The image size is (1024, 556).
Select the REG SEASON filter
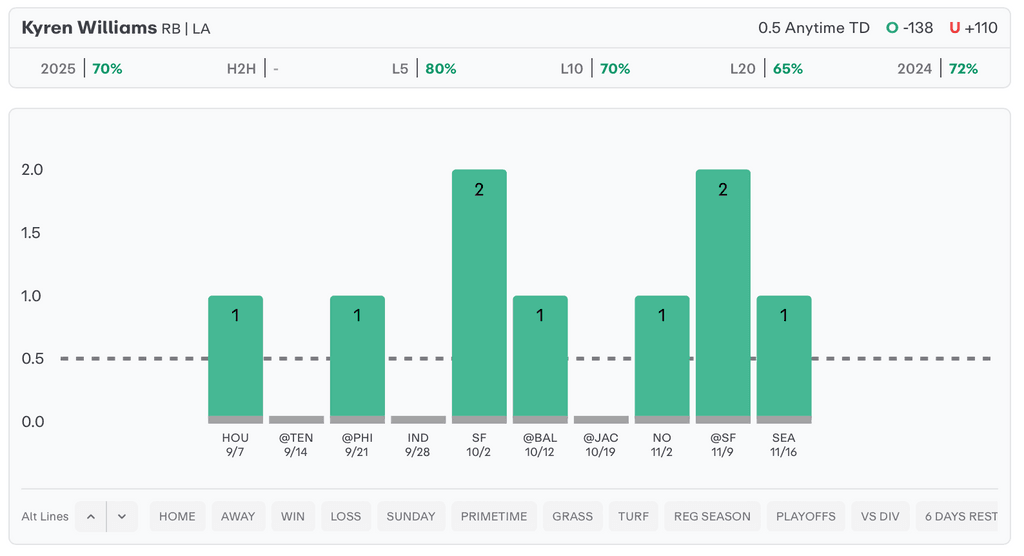[x=712, y=517]
